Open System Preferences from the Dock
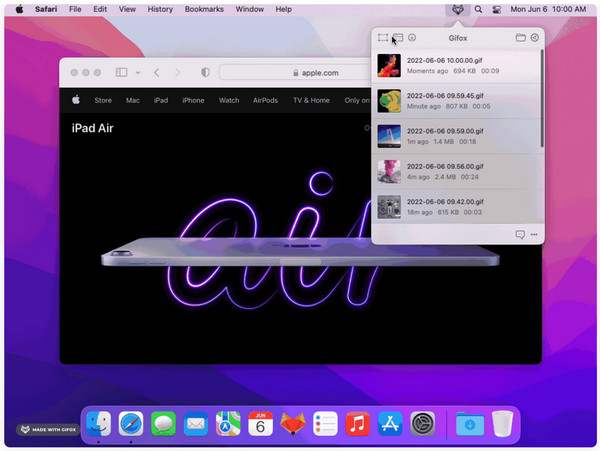 (422, 424)
